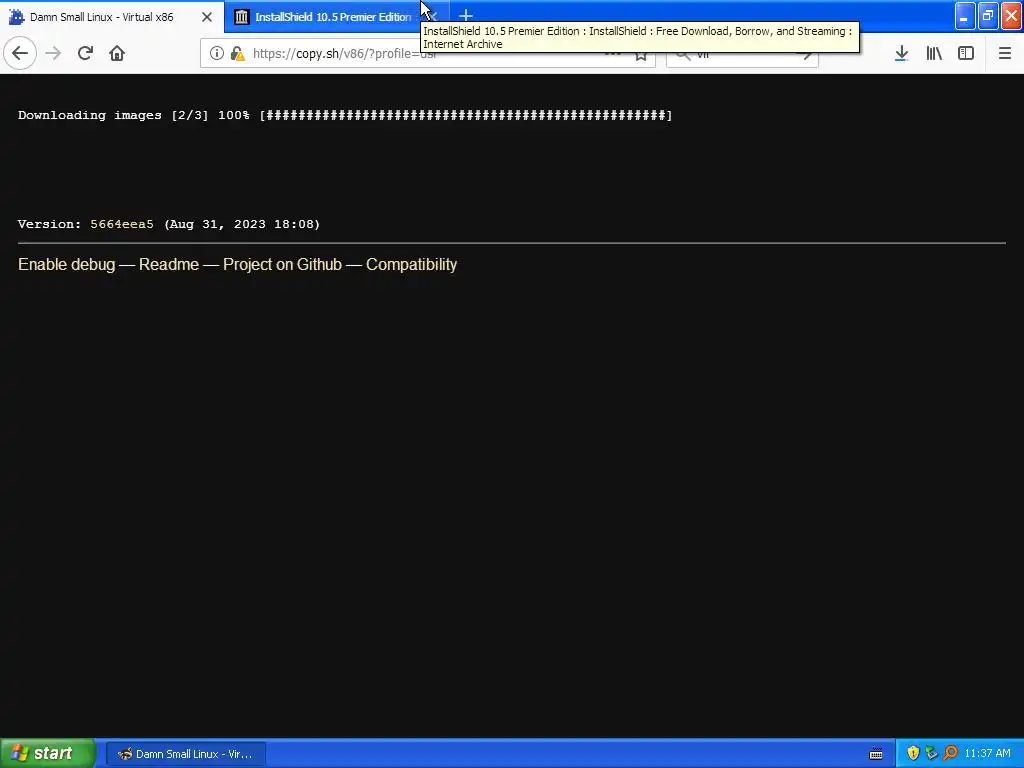Restore down the browser window
This screenshot has height=768, width=1024.
coord(988,16)
